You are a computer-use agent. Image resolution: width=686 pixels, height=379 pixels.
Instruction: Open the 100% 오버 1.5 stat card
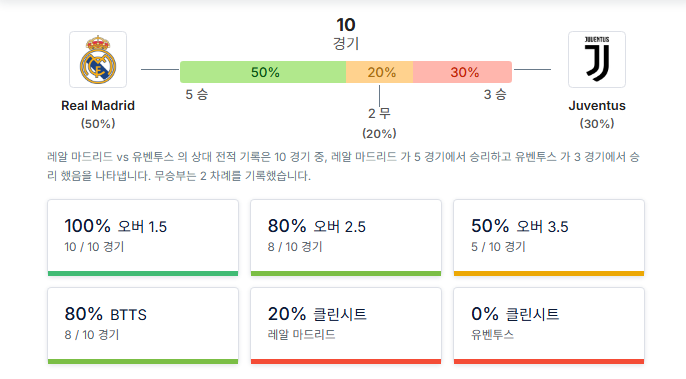tap(143, 238)
